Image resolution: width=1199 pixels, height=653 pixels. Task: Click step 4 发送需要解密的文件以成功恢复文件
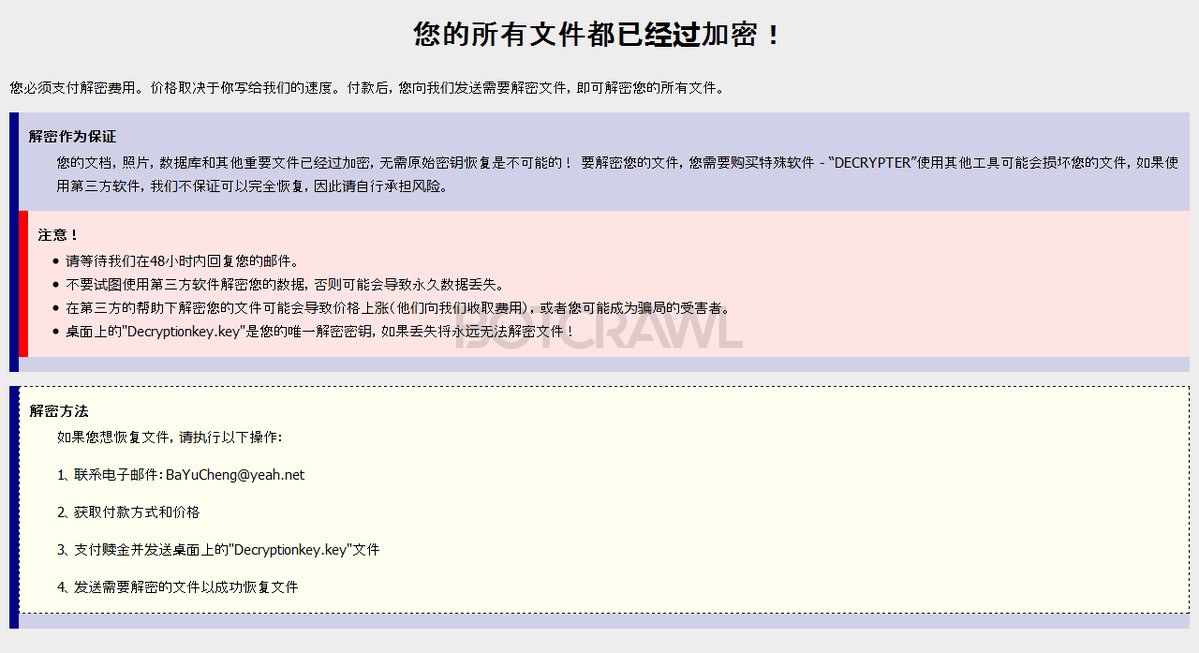pyautogui.click(x=177, y=587)
